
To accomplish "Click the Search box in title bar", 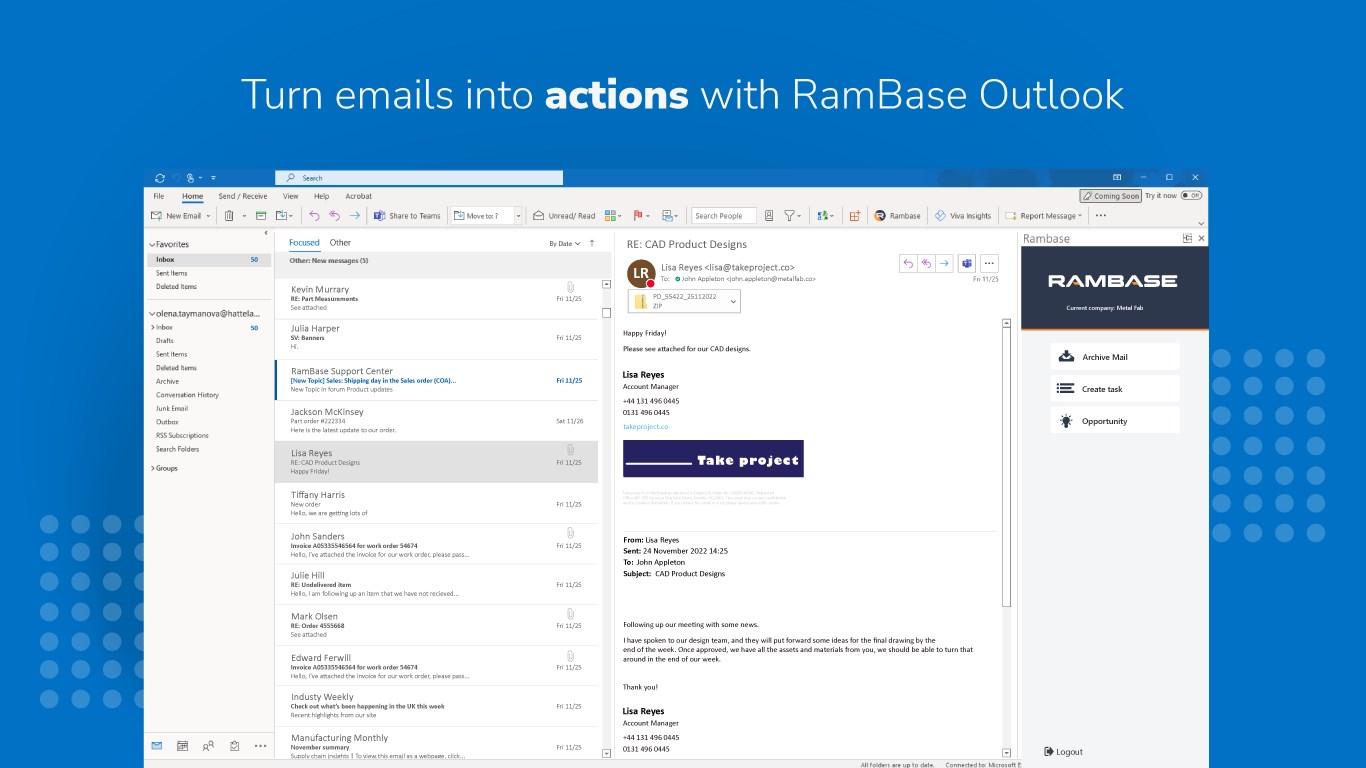I will [x=419, y=178].
